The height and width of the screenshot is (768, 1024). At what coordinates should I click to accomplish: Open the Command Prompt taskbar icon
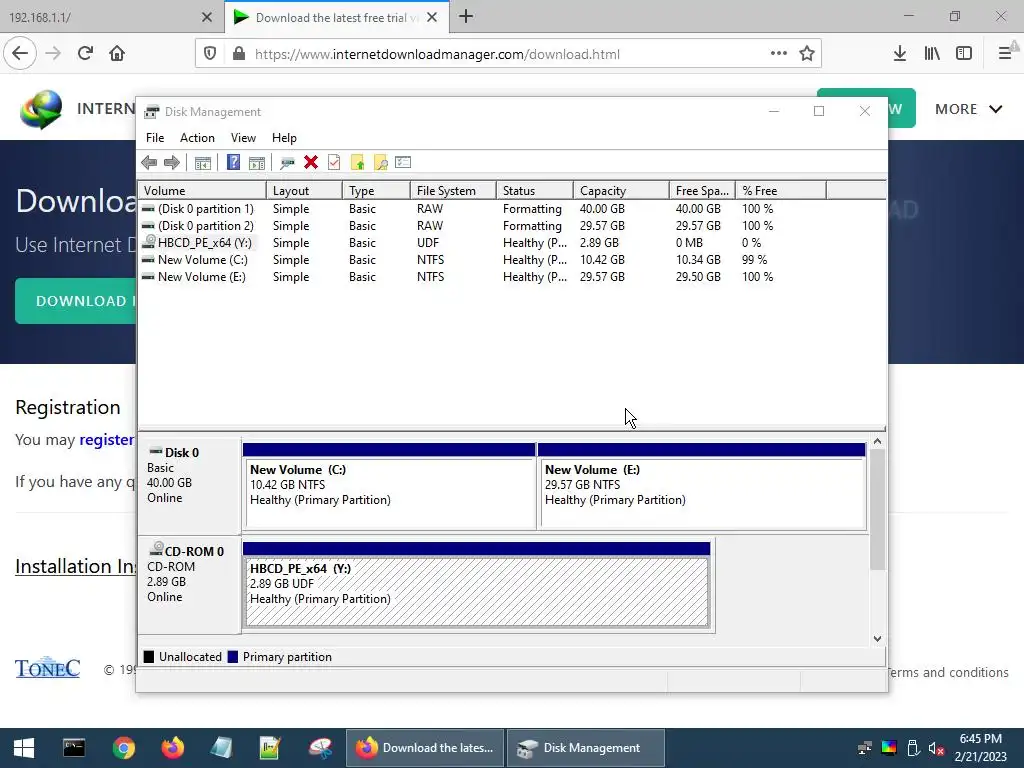tap(74, 748)
